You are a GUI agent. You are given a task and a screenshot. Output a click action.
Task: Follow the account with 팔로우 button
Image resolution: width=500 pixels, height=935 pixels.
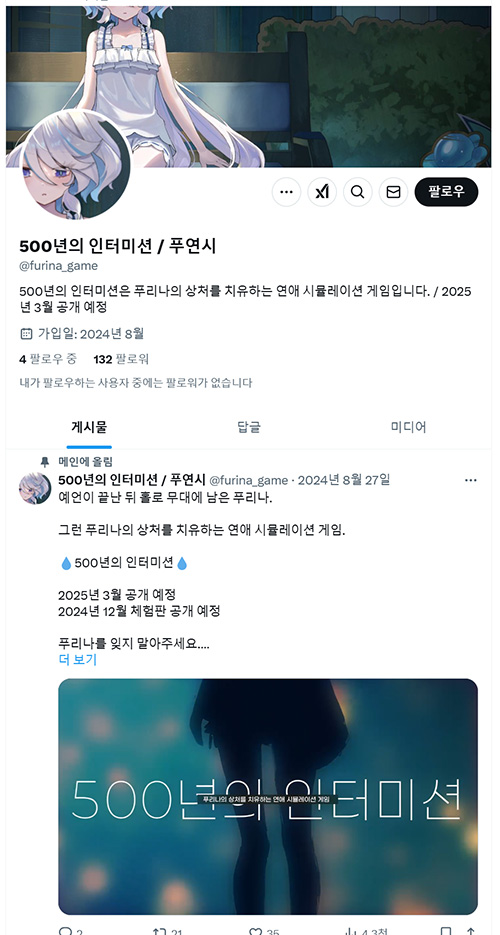tap(446, 192)
